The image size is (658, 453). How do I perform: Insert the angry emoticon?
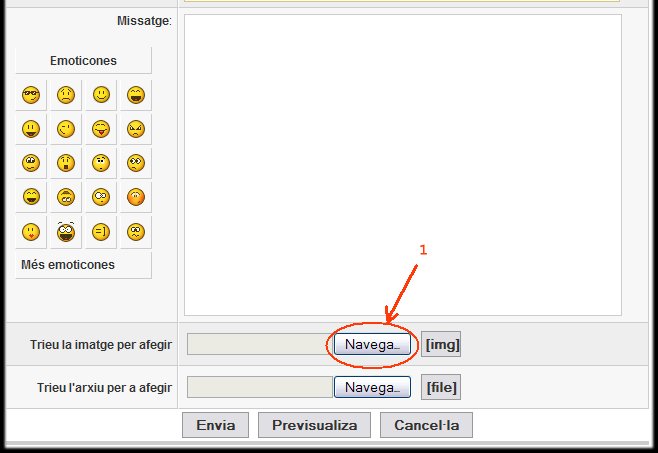pos(136,129)
